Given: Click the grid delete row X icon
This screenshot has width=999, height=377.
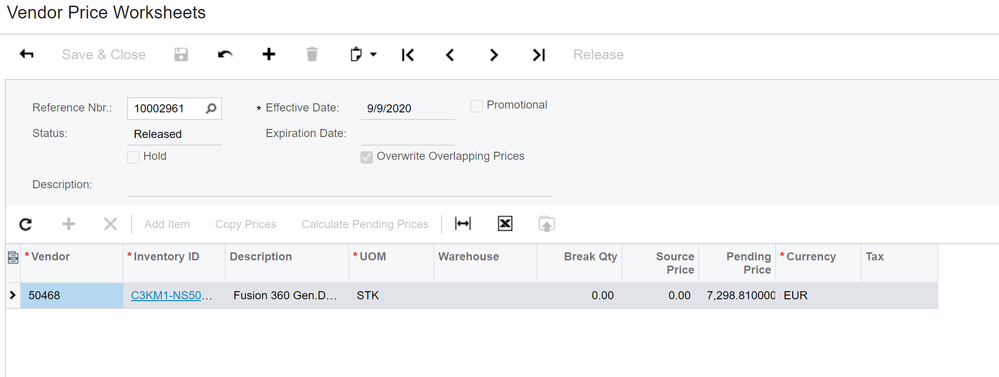Looking at the screenshot, I should click(x=110, y=224).
